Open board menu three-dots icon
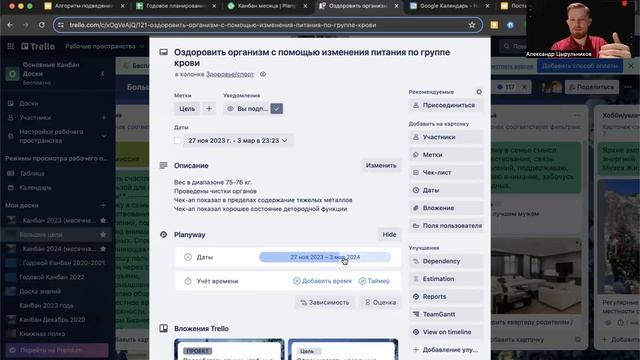The width and height of the screenshot is (640, 360). (x=628, y=87)
